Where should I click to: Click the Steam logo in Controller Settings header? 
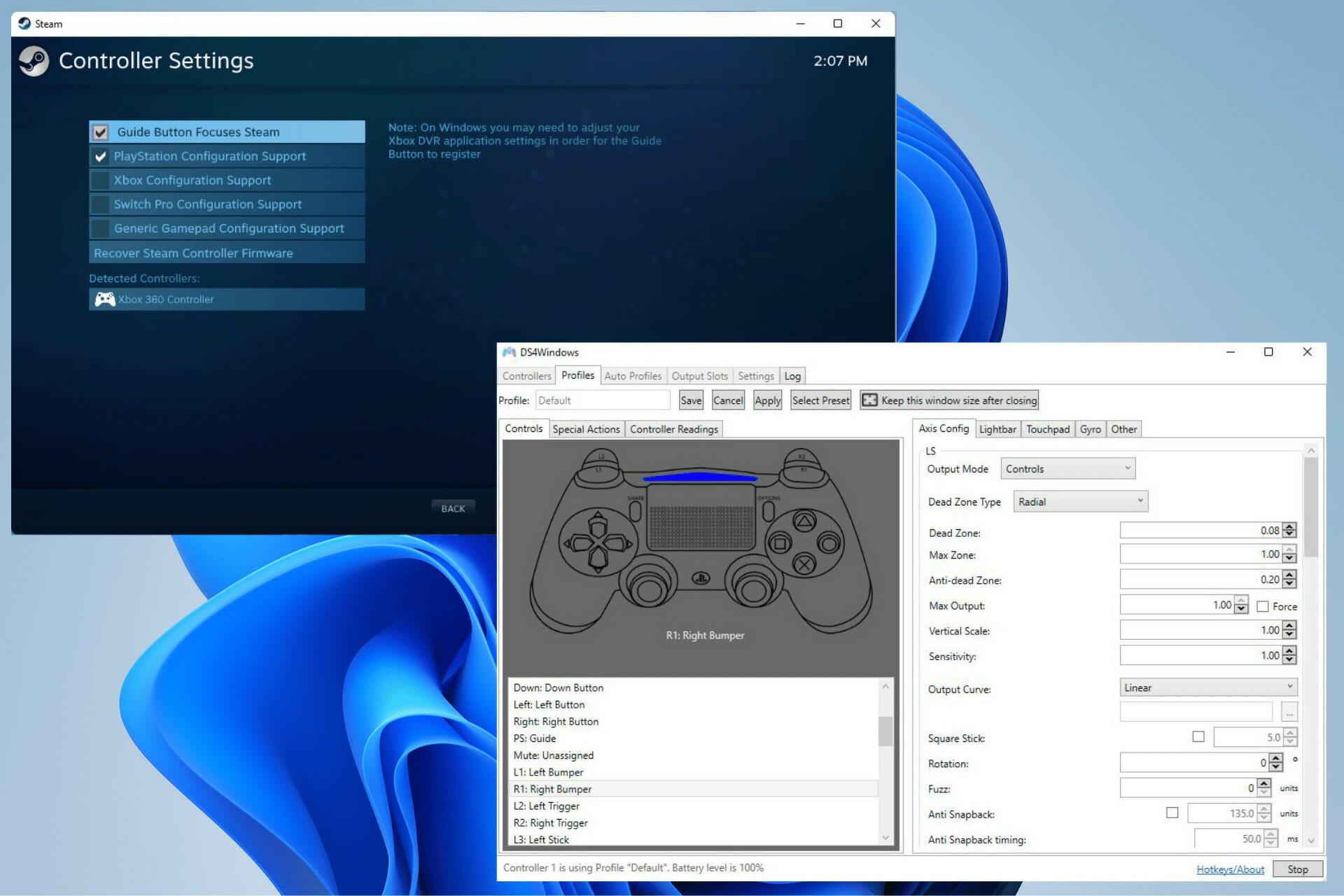tap(34, 61)
